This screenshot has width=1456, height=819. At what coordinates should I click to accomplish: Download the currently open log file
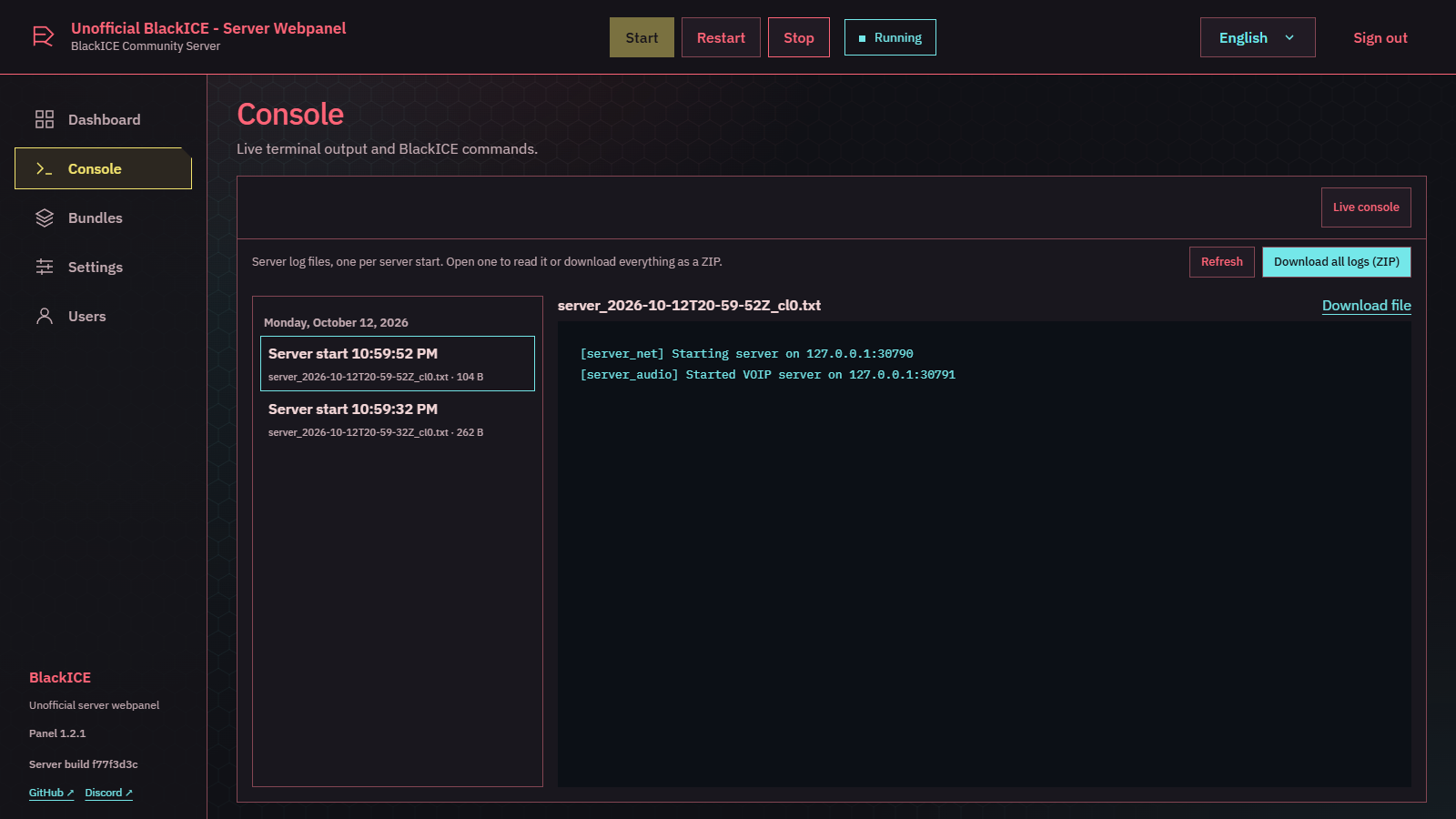(1367, 306)
